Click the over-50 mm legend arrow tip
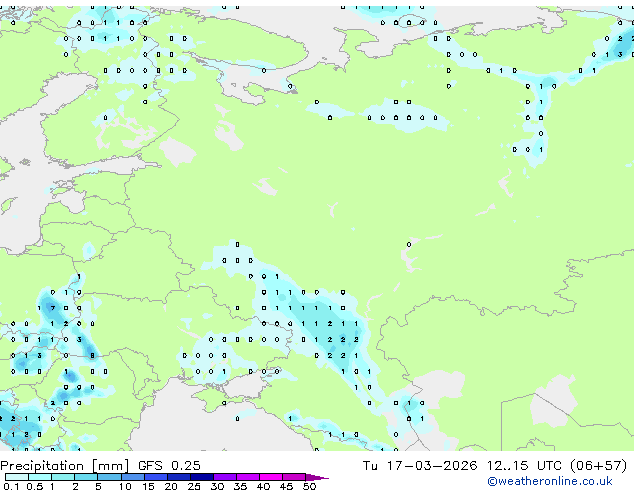The height and width of the screenshot is (490, 634). [317, 477]
